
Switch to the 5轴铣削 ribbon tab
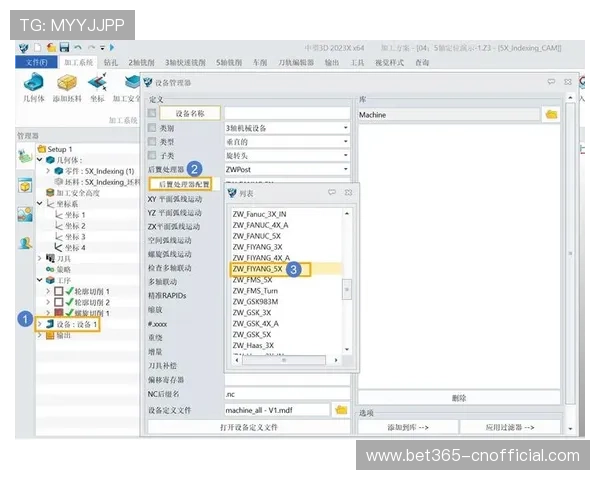pos(229,62)
